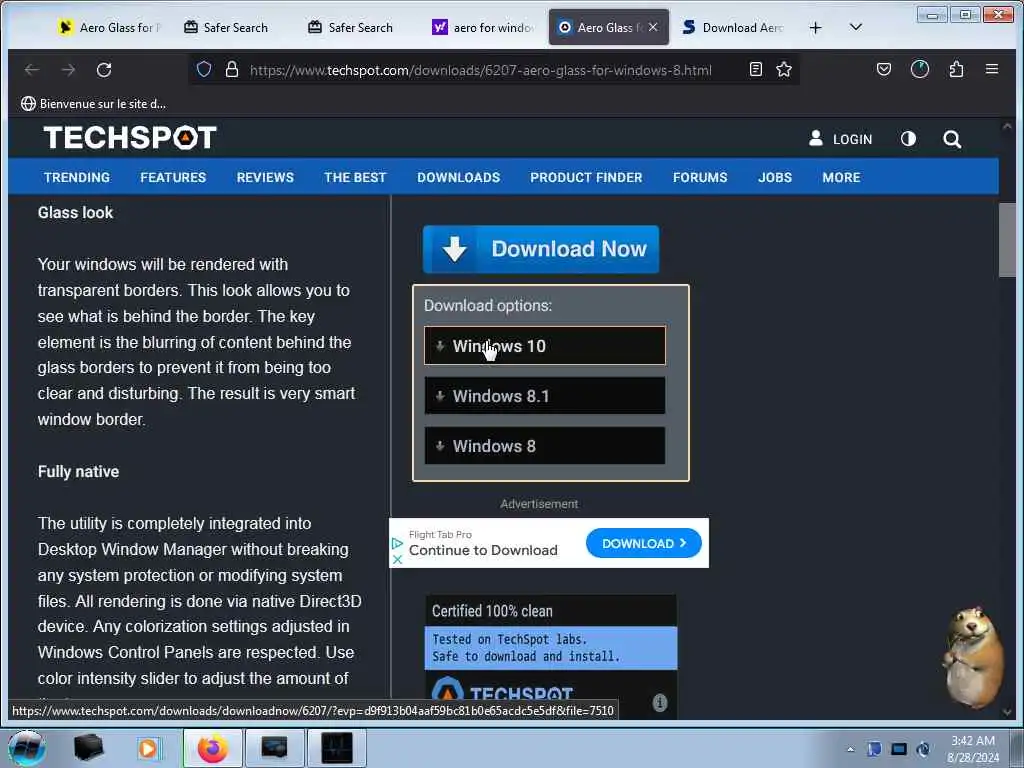Open DOWNLOADS navigation menu
This screenshot has width=1024, height=768.
(458, 177)
